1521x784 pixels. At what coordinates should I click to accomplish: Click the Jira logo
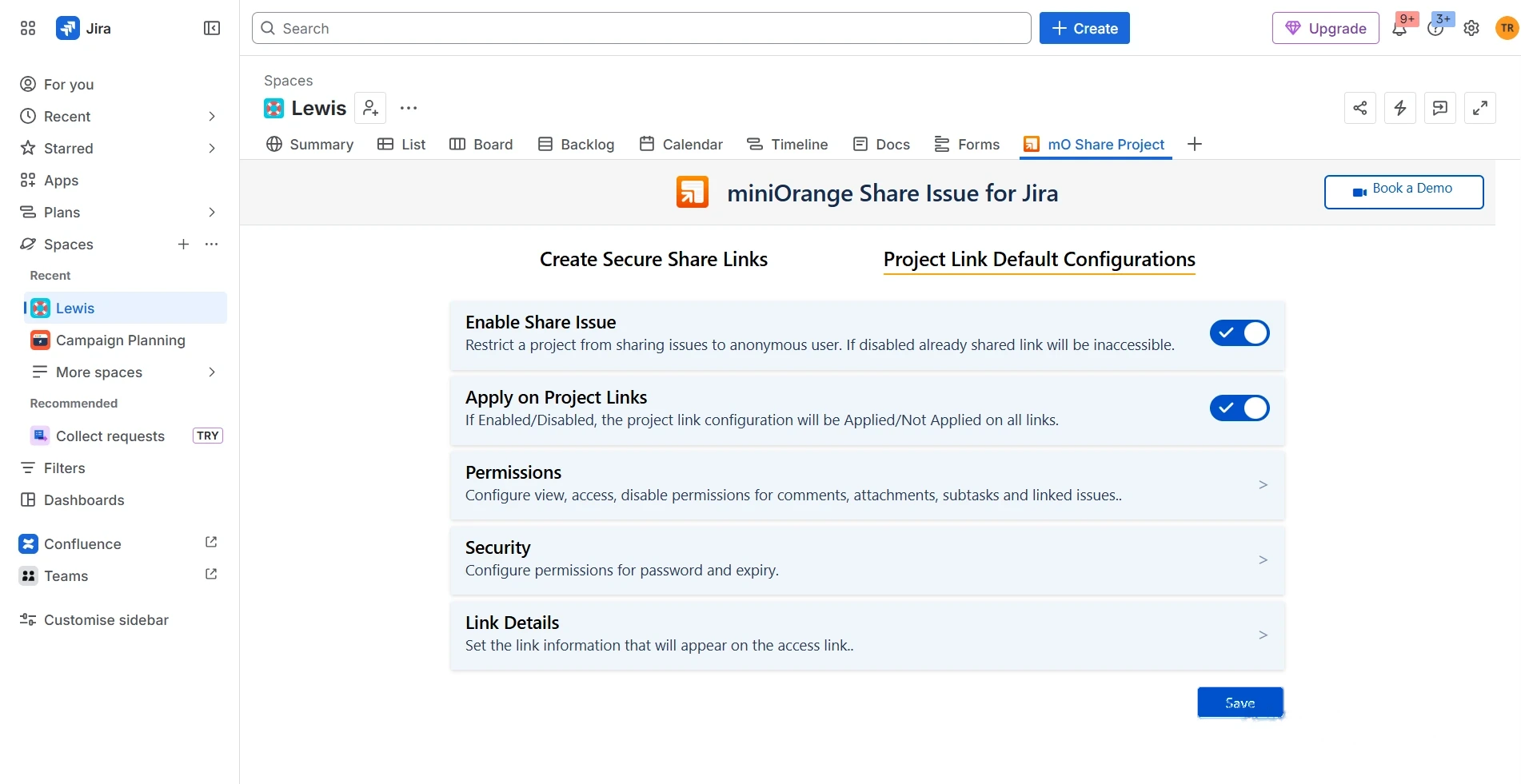(x=83, y=28)
